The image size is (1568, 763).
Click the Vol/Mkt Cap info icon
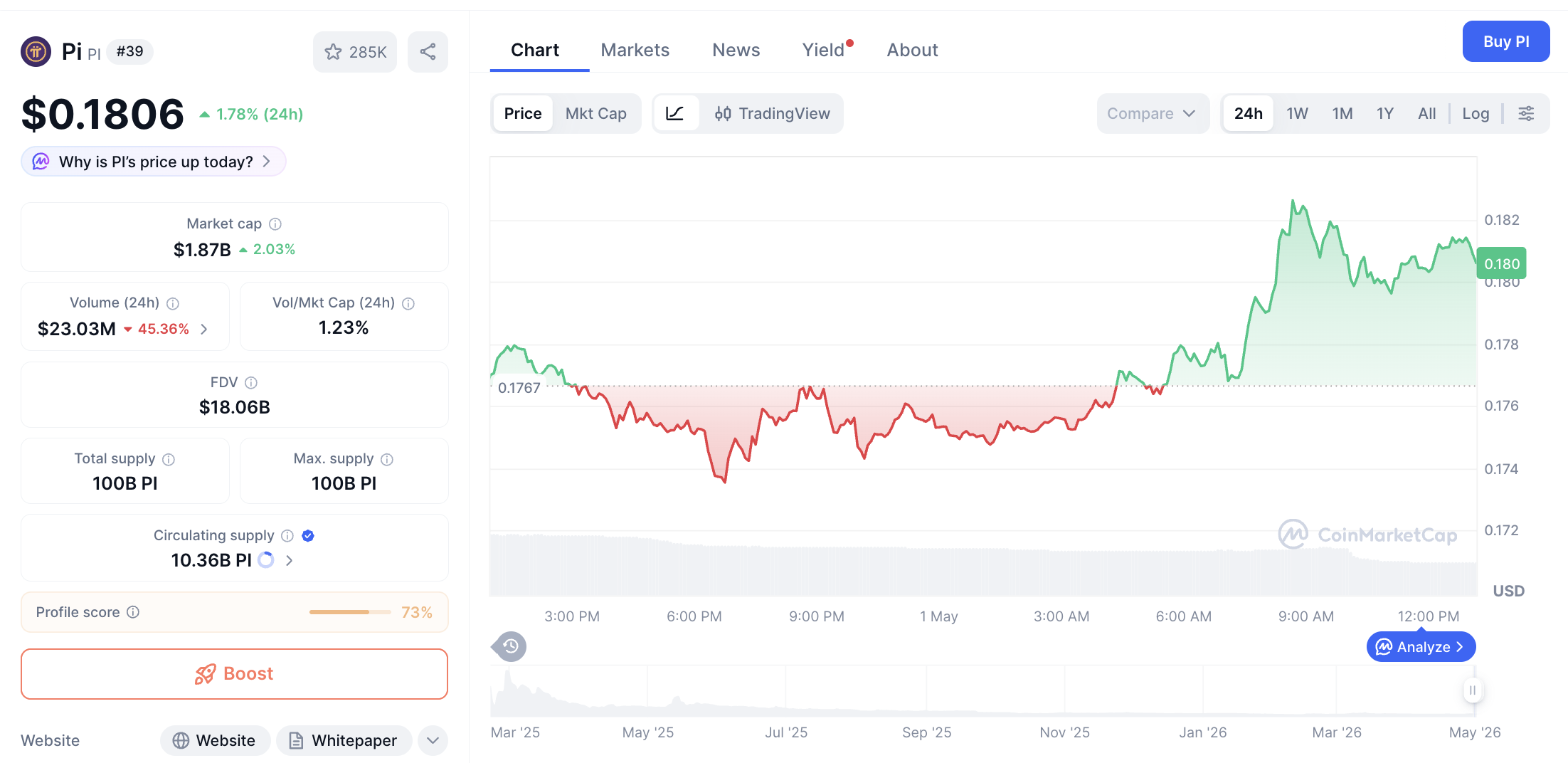(408, 303)
